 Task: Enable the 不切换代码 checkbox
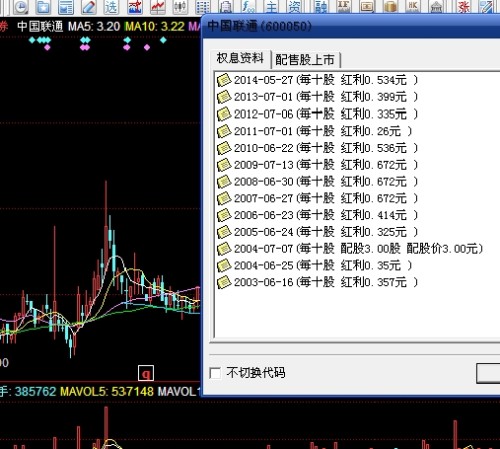click(x=215, y=373)
